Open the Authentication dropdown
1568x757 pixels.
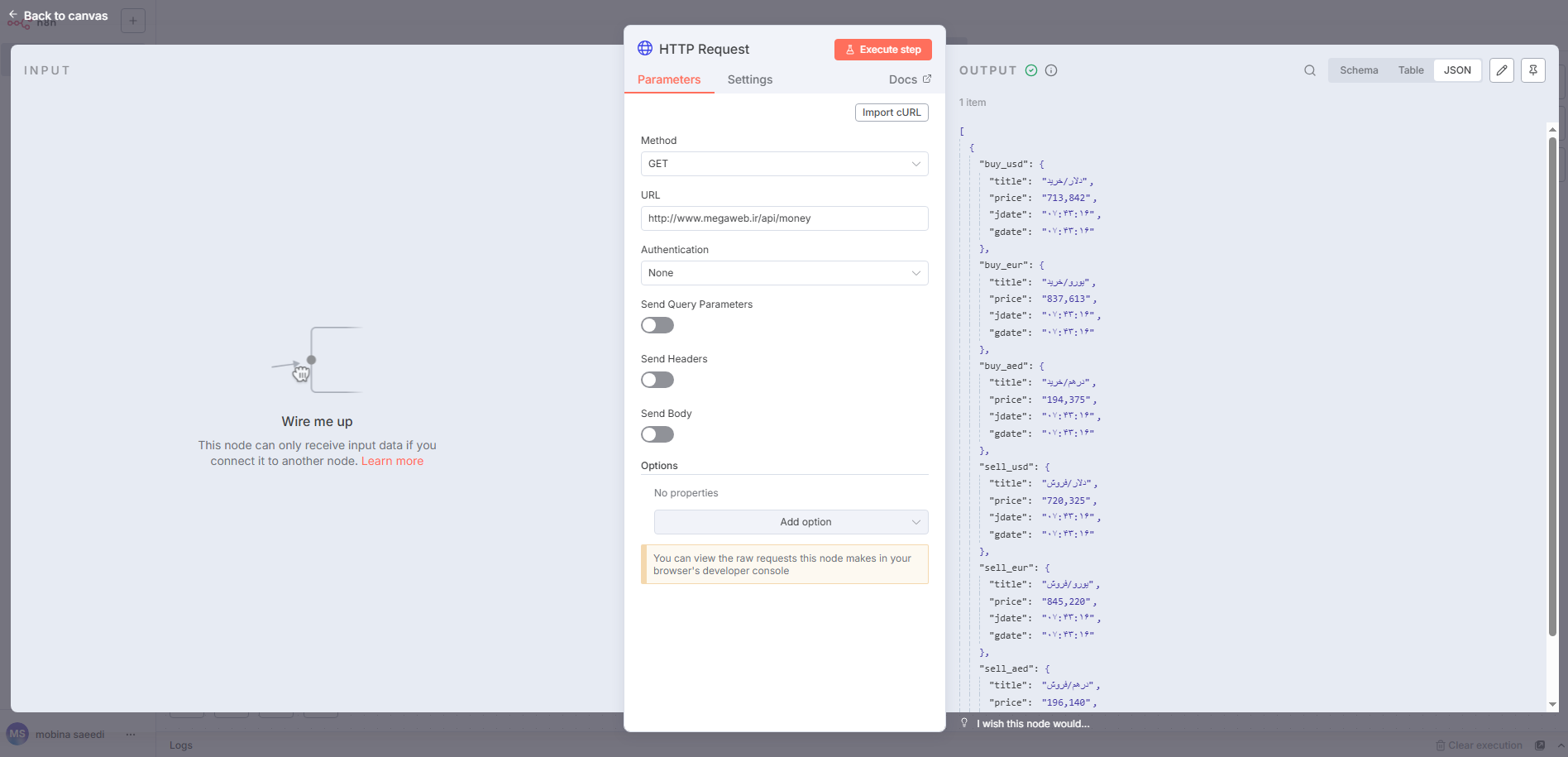pyautogui.click(x=783, y=273)
